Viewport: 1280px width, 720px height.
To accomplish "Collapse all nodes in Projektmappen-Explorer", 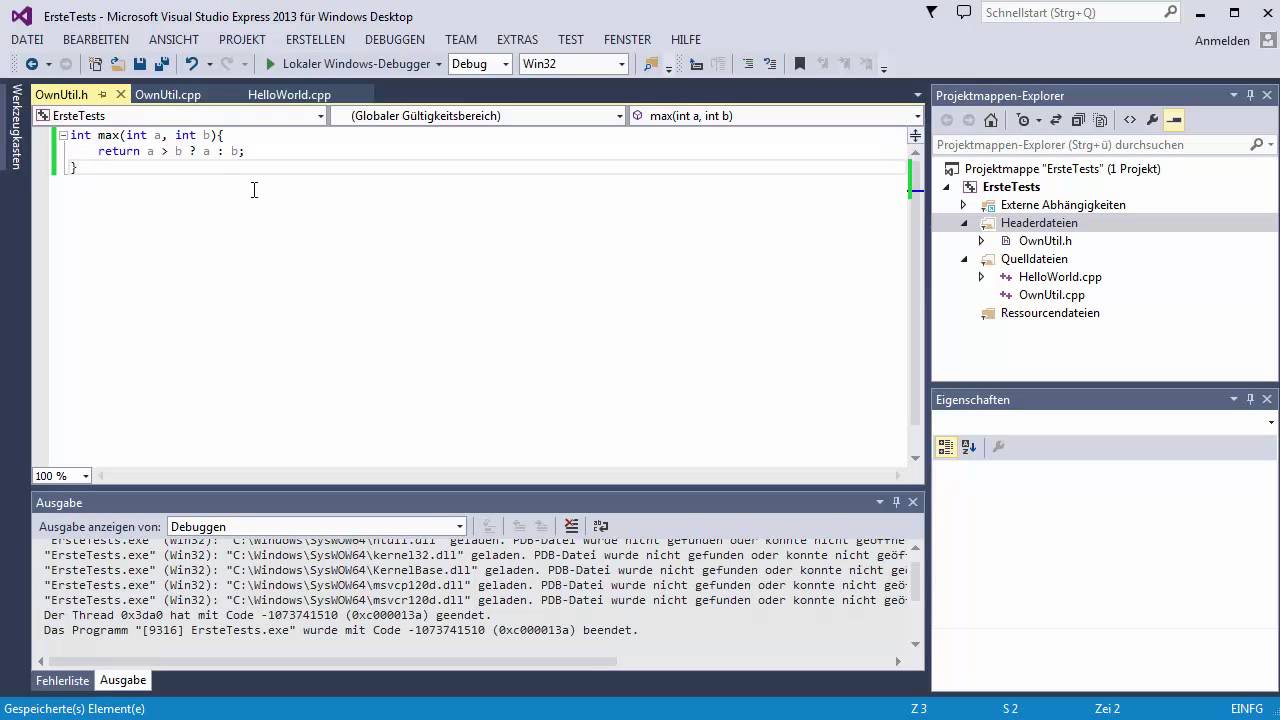I will click(1078, 120).
